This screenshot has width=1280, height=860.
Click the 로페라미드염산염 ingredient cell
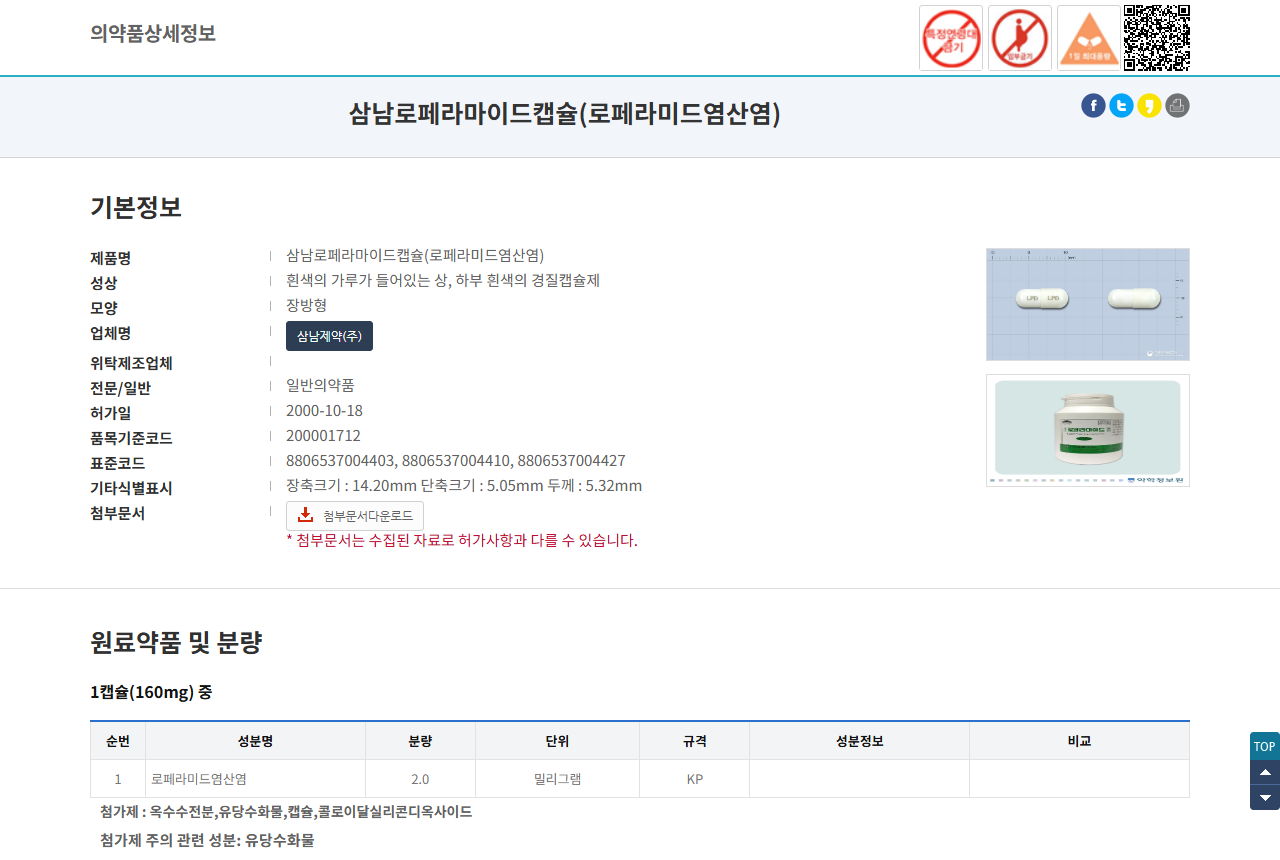(255, 779)
